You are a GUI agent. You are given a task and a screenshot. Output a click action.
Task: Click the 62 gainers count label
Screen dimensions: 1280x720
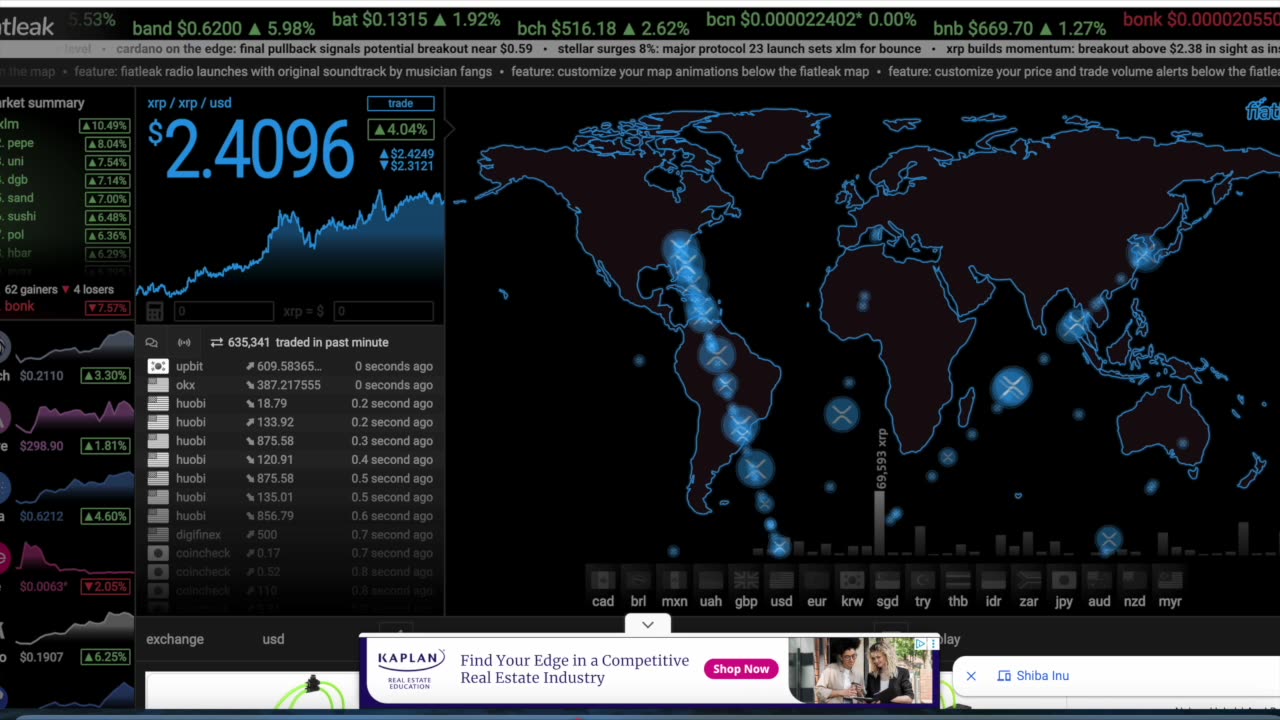click(30, 290)
